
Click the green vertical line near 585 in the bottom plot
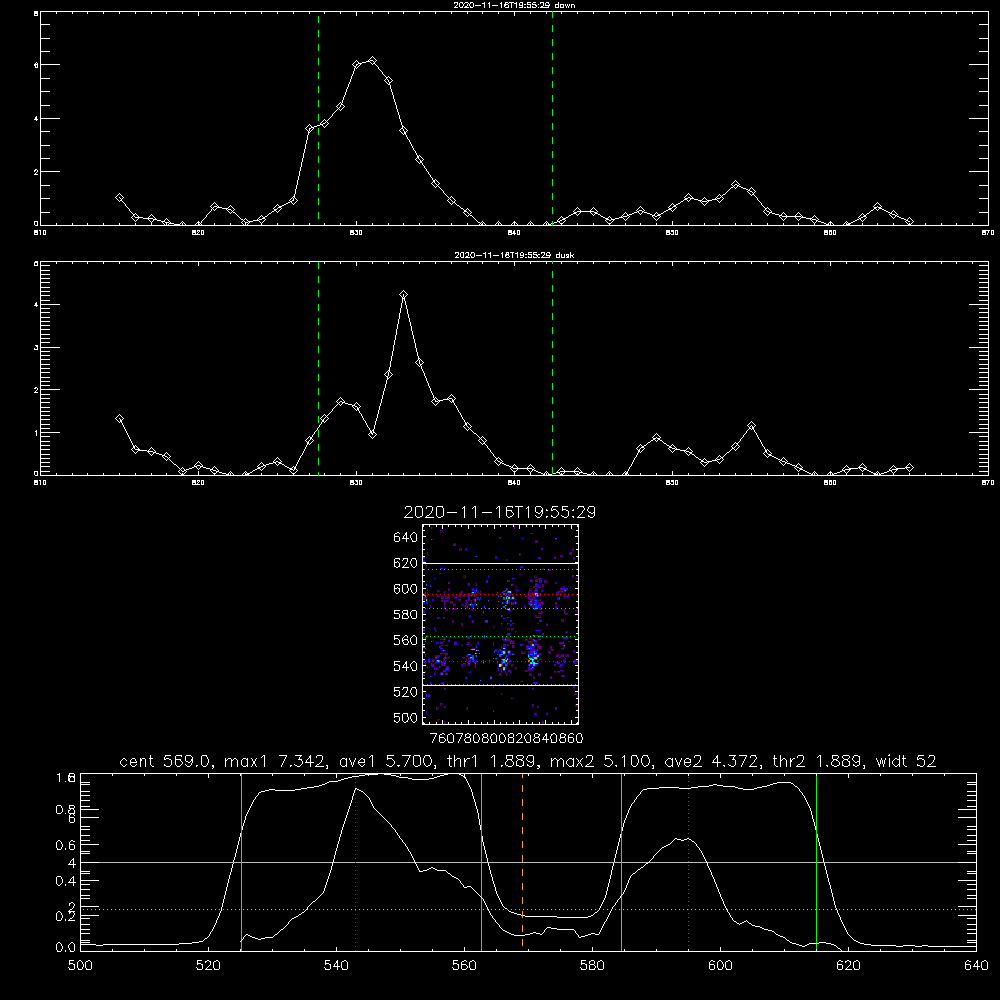point(621,862)
